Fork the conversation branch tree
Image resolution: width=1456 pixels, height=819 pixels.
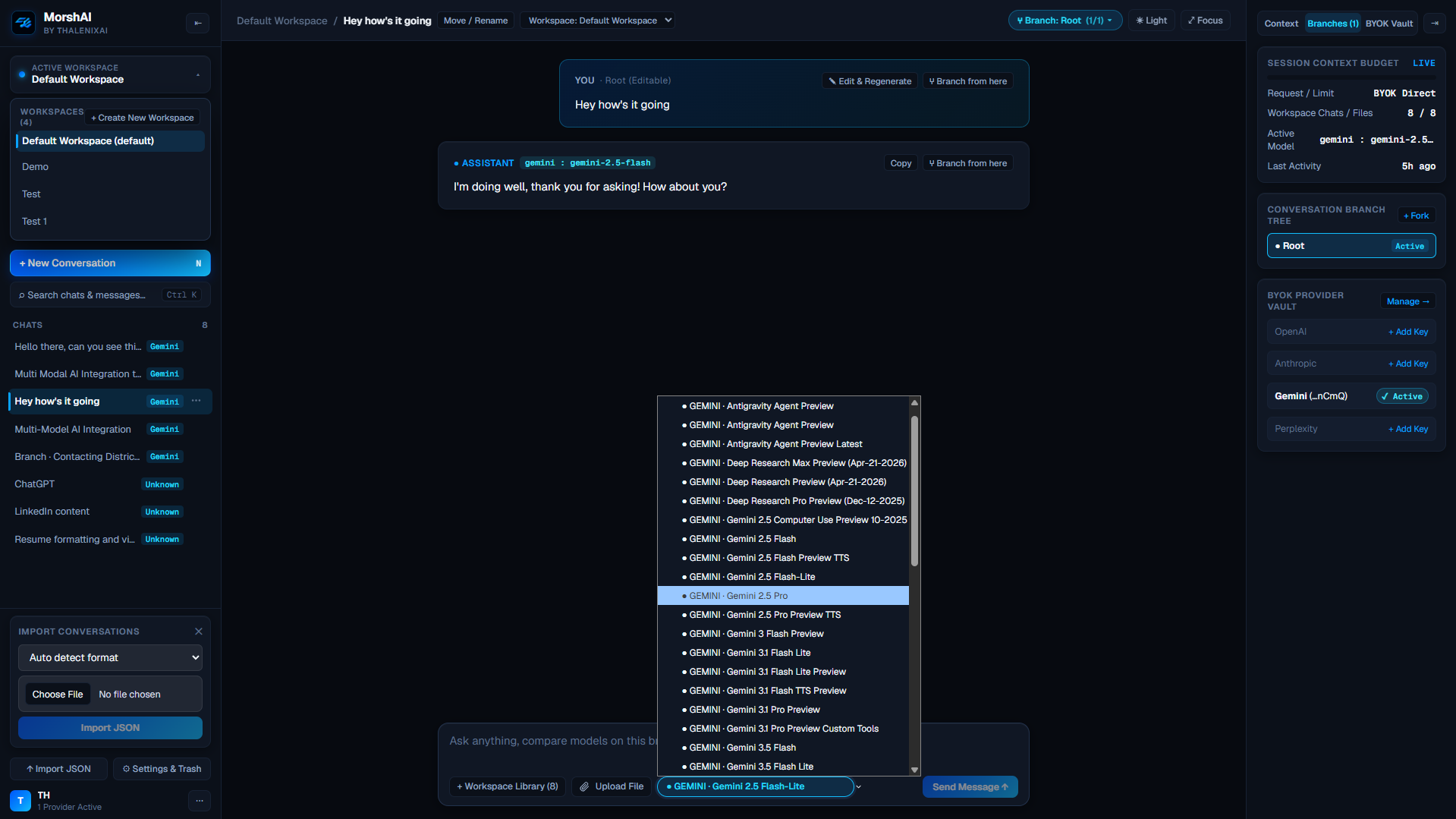click(x=1416, y=216)
